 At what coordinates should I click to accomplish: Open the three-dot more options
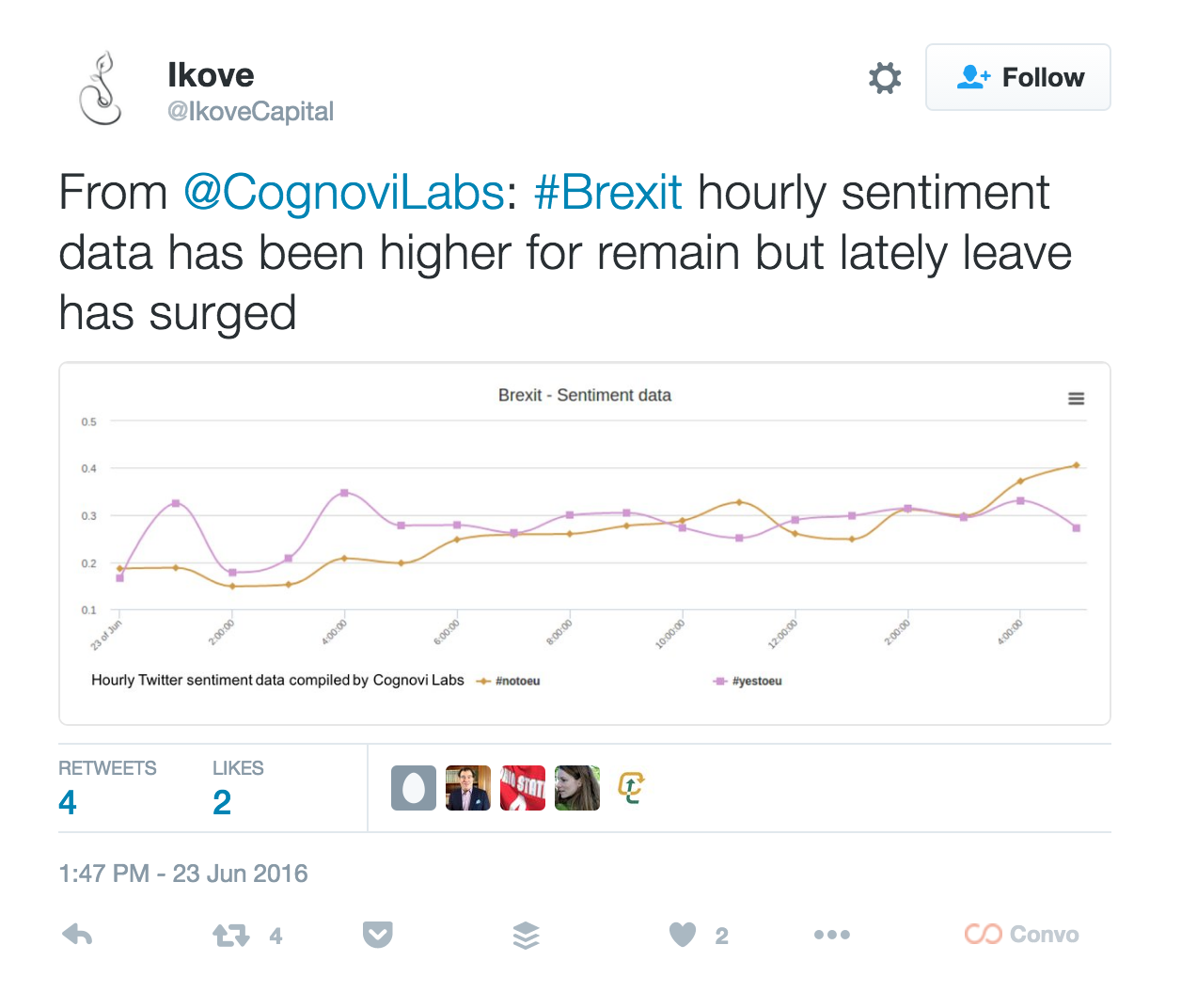(x=831, y=935)
